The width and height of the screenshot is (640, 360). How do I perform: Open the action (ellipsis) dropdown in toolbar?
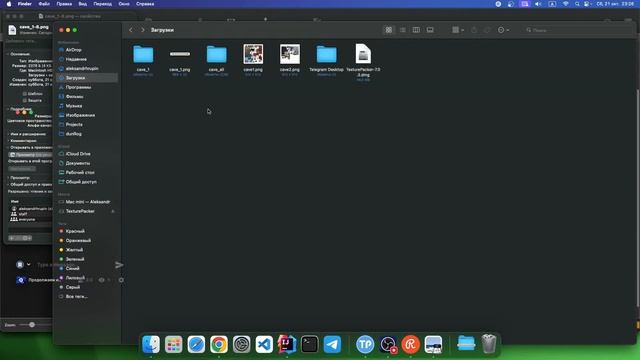click(503, 30)
